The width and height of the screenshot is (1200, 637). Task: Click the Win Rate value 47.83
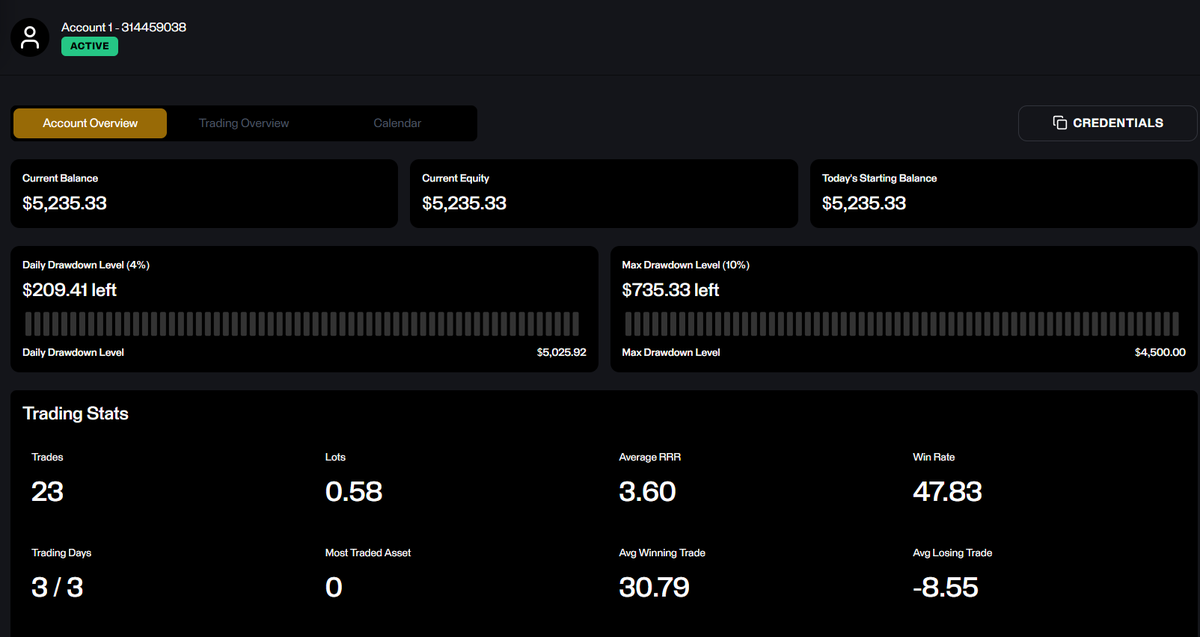tap(947, 492)
